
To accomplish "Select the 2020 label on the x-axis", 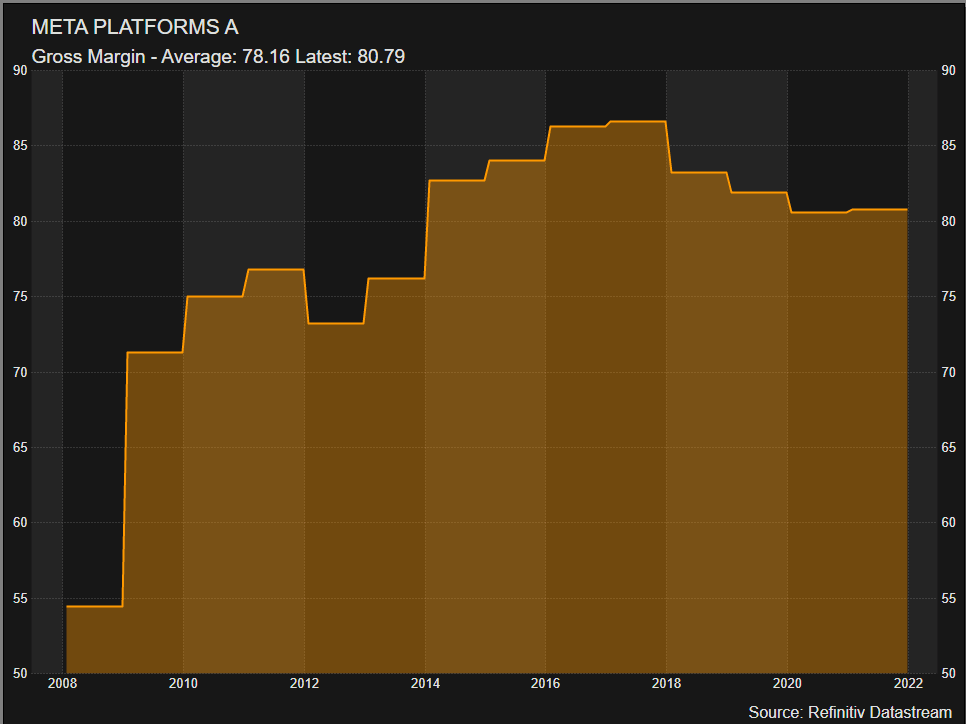I will point(787,683).
